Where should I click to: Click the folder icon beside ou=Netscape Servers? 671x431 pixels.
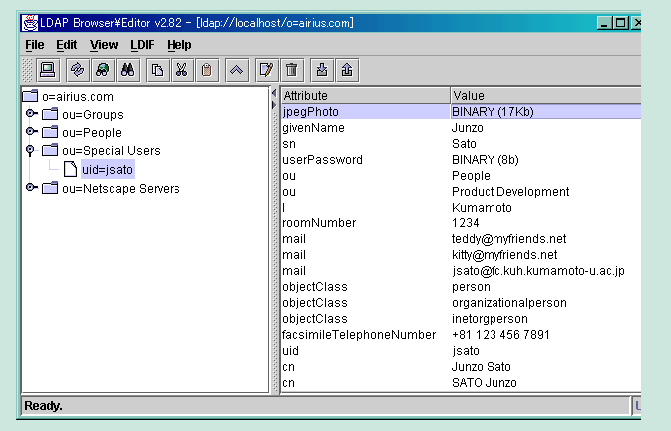50,188
